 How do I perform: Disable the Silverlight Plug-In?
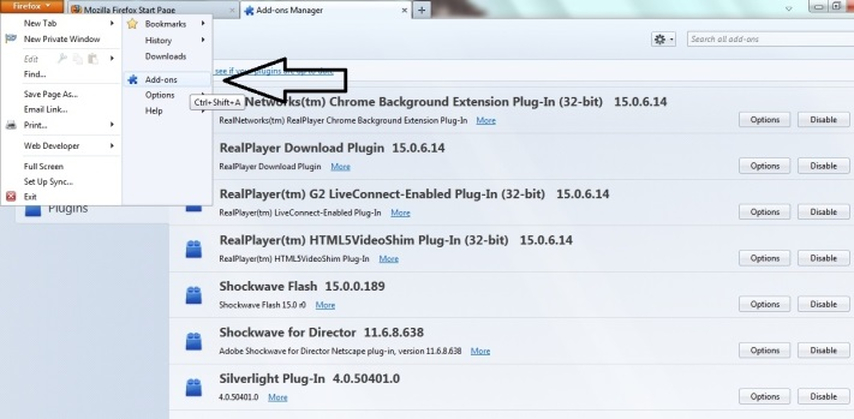(824, 397)
